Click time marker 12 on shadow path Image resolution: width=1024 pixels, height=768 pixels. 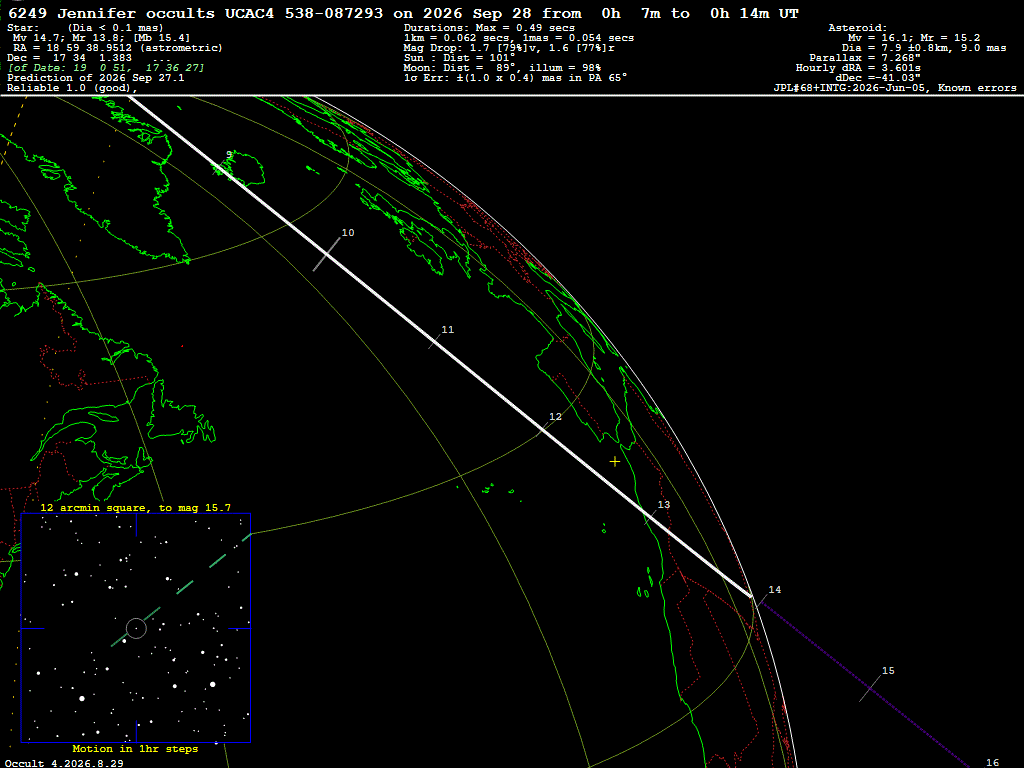pyautogui.click(x=555, y=417)
